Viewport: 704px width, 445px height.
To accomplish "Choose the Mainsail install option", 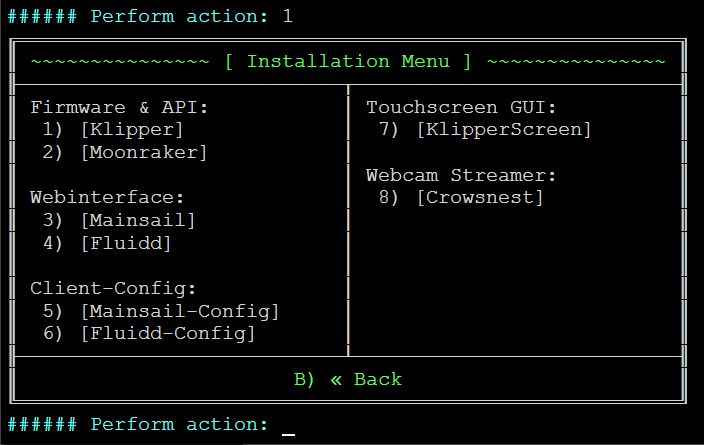I will point(138,220).
